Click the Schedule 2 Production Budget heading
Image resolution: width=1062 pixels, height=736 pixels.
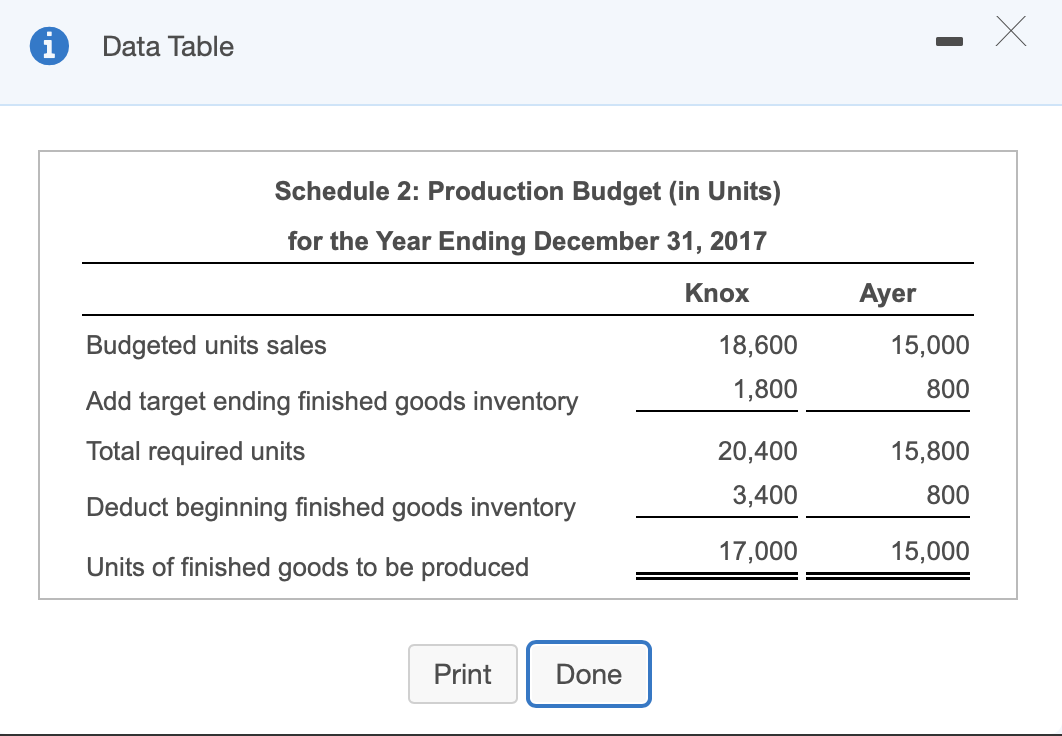[528, 191]
